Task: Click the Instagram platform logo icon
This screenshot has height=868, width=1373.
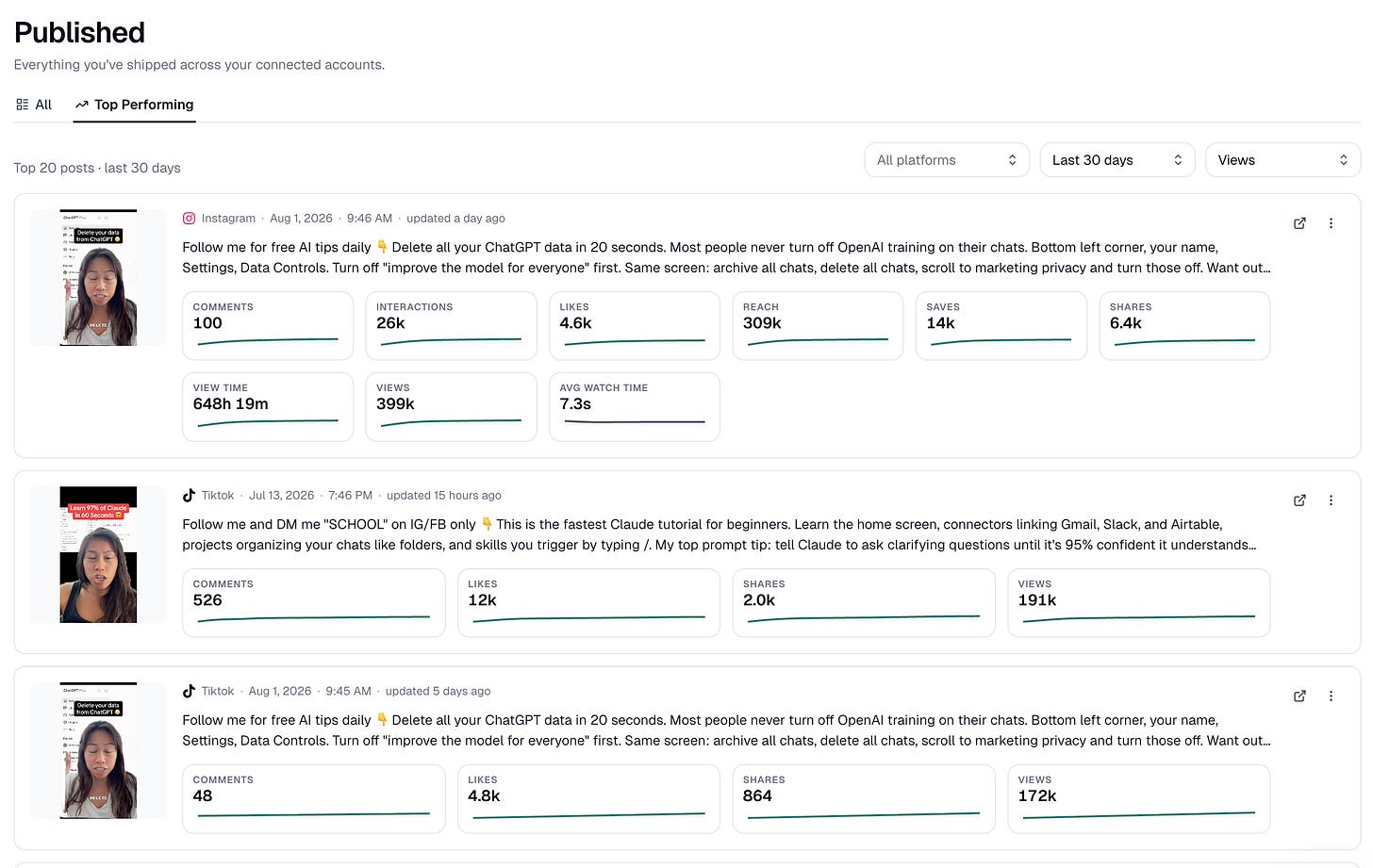Action: click(189, 218)
